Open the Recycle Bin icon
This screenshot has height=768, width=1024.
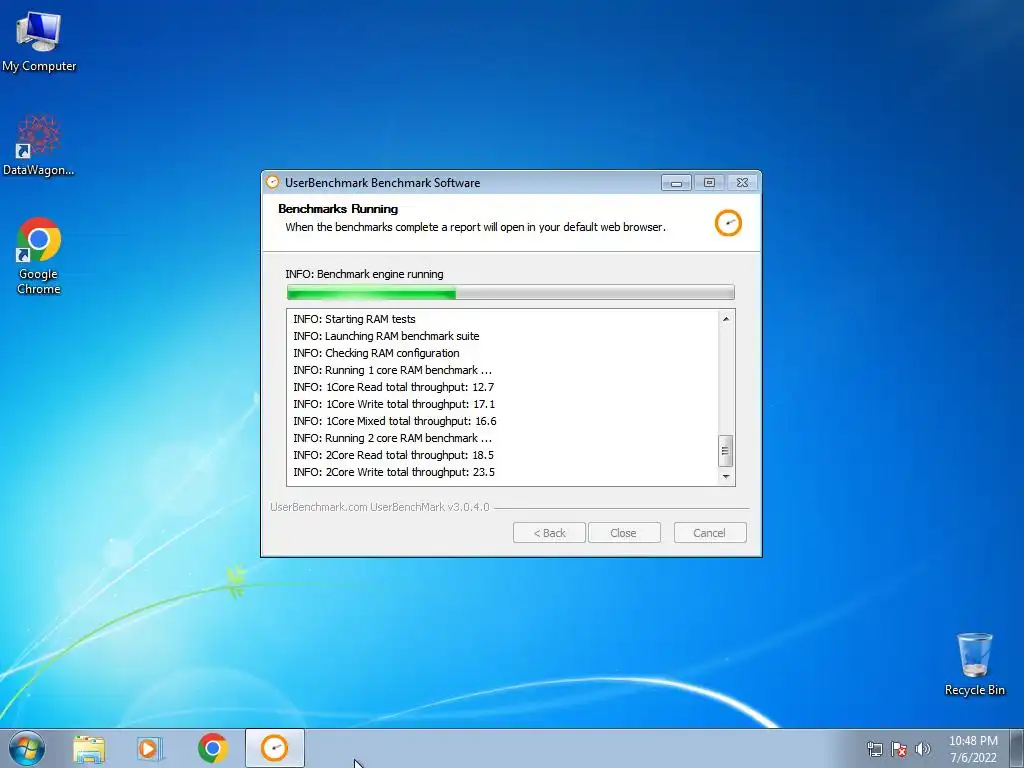click(974, 664)
